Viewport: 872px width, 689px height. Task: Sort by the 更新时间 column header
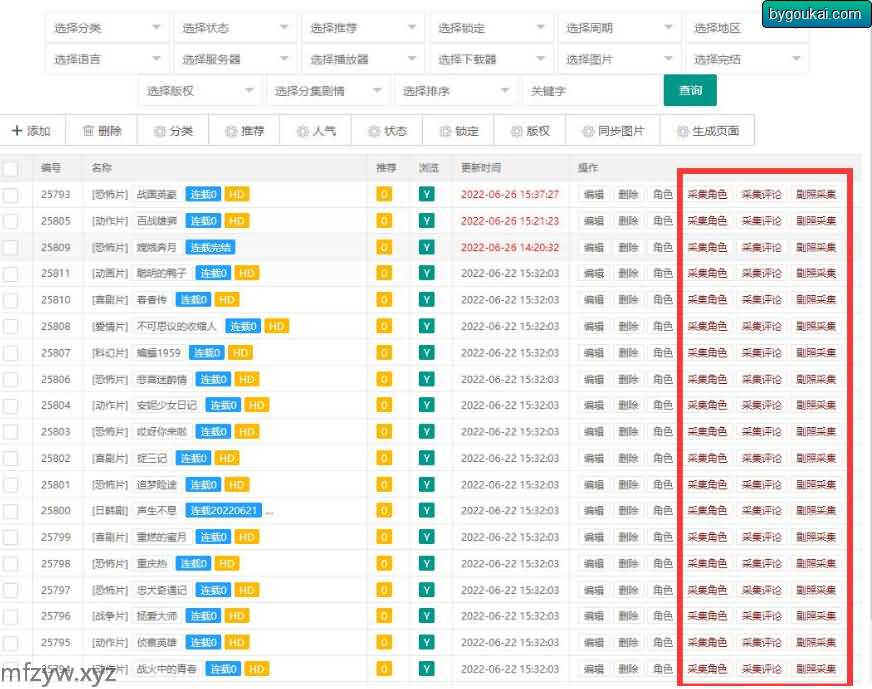(481, 168)
